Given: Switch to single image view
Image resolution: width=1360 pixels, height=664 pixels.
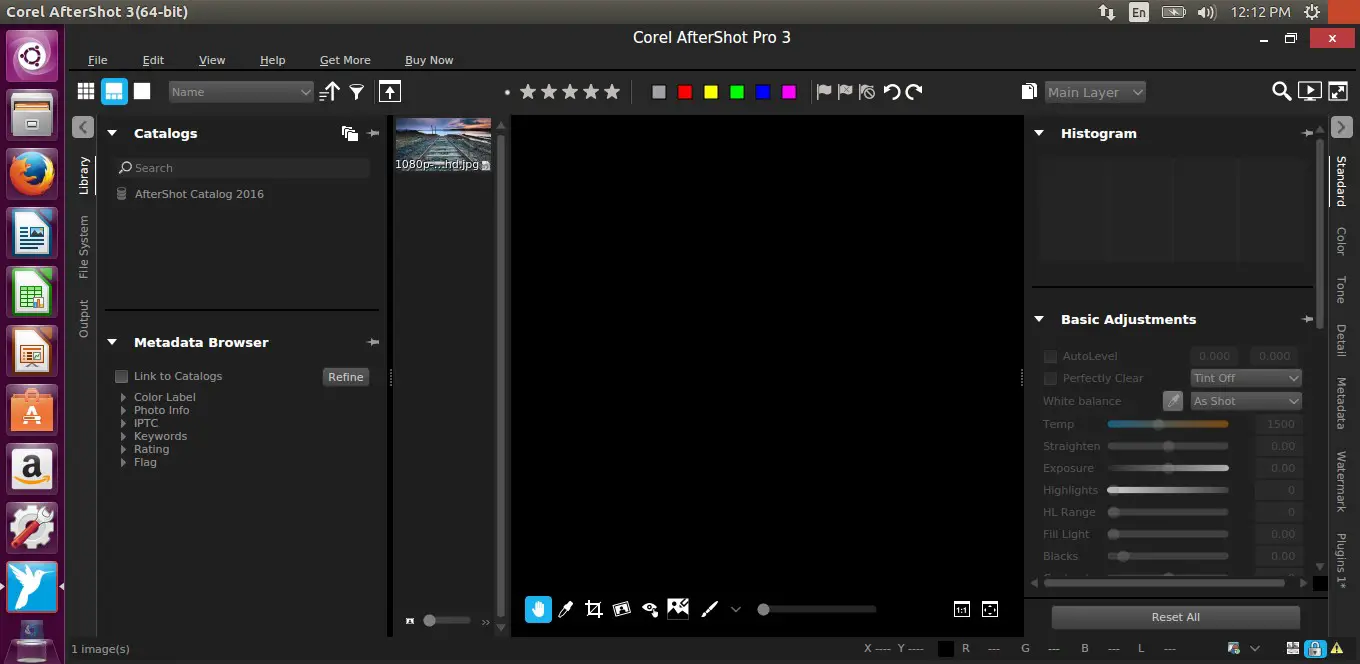Looking at the screenshot, I should [x=142, y=92].
